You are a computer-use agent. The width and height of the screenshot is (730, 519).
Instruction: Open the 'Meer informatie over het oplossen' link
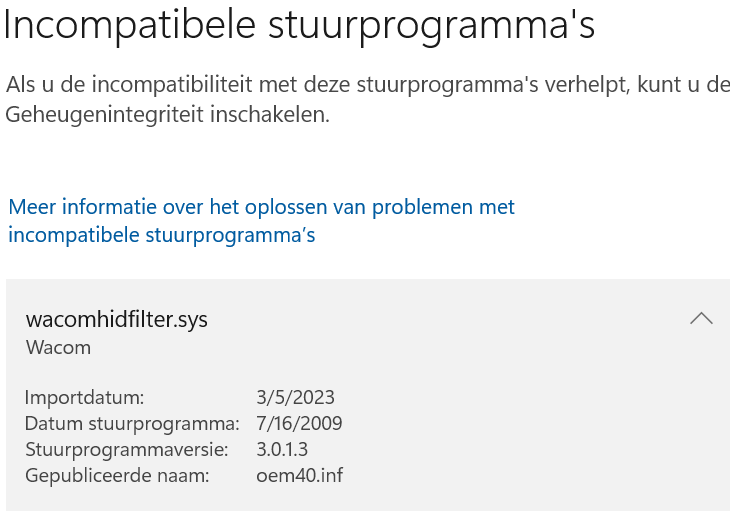click(x=261, y=208)
